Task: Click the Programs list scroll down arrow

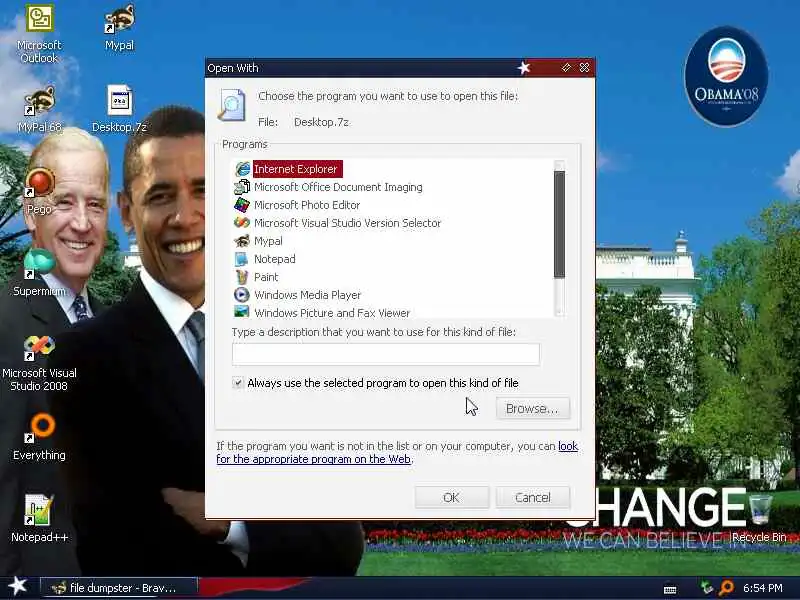Action: point(559,310)
